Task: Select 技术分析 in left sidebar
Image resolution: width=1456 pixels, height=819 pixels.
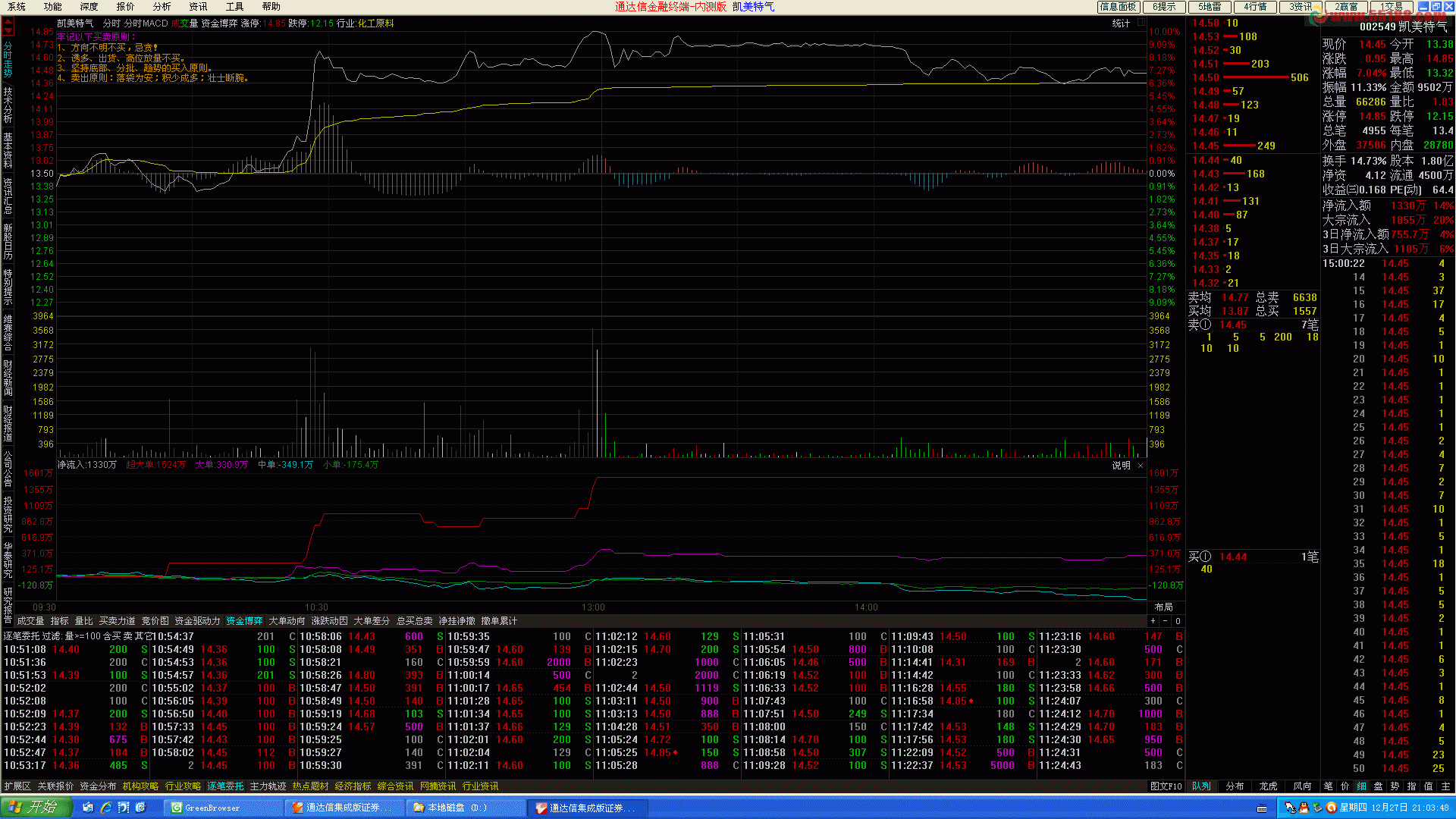Action: (x=8, y=105)
